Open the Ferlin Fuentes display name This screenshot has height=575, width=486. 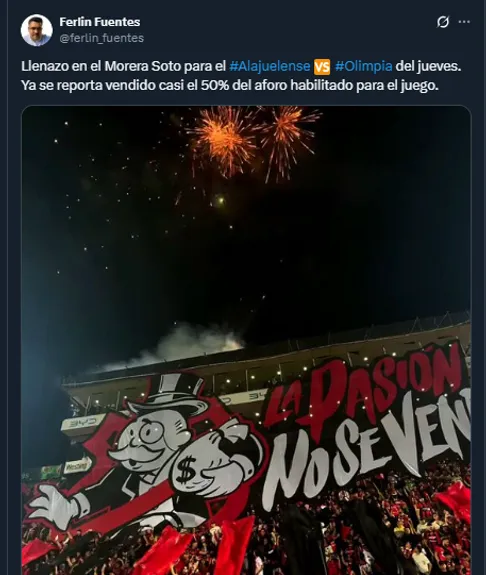pos(100,22)
